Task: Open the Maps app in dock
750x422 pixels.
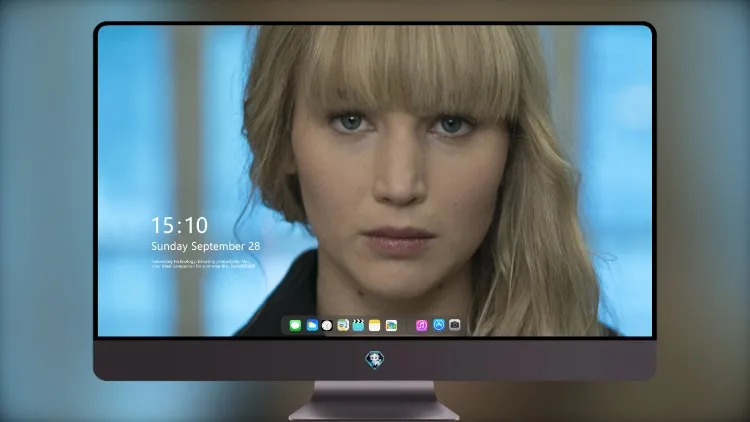Action: (343, 325)
